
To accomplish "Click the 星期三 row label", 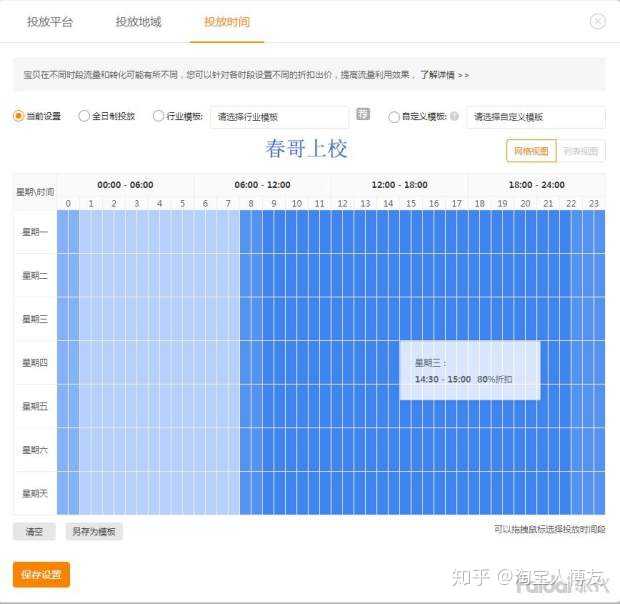I will [35, 319].
